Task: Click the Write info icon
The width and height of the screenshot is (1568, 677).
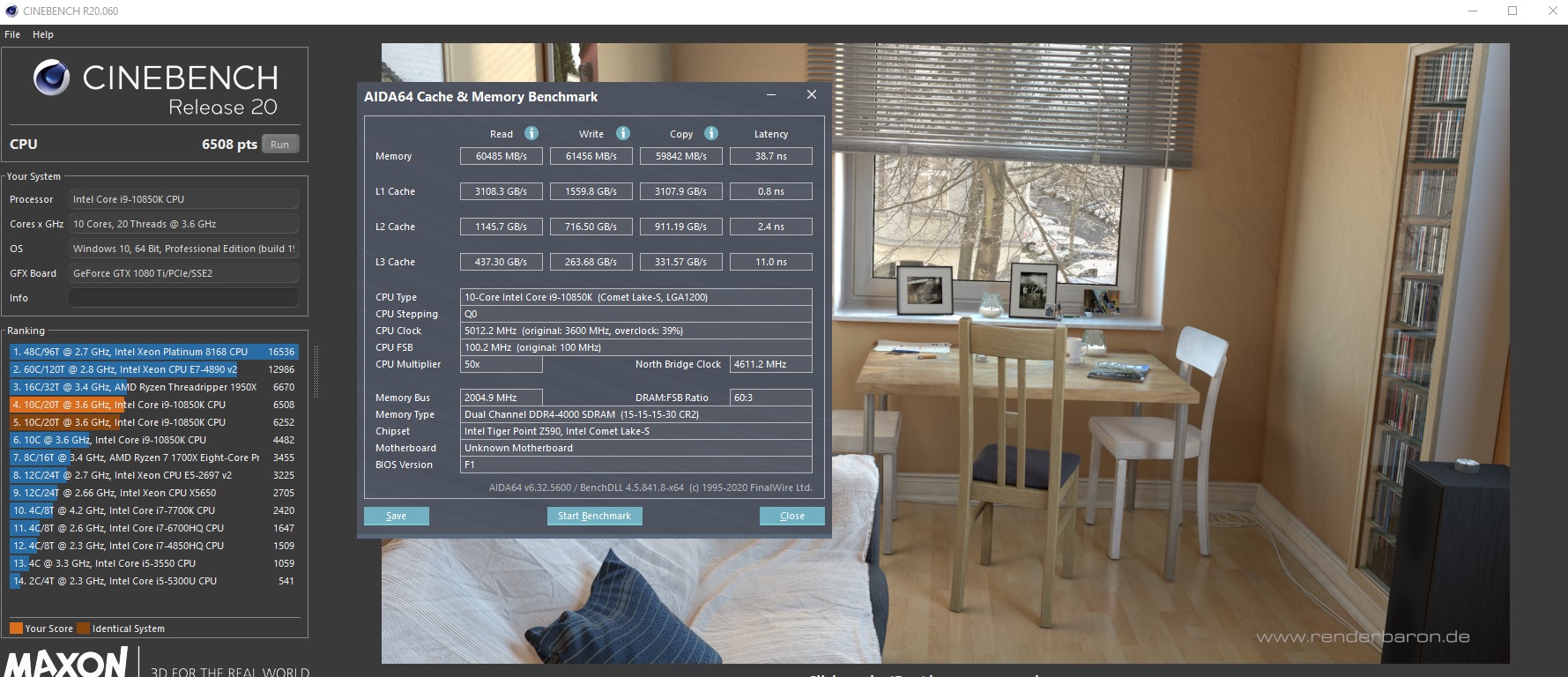Action: [623, 133]
